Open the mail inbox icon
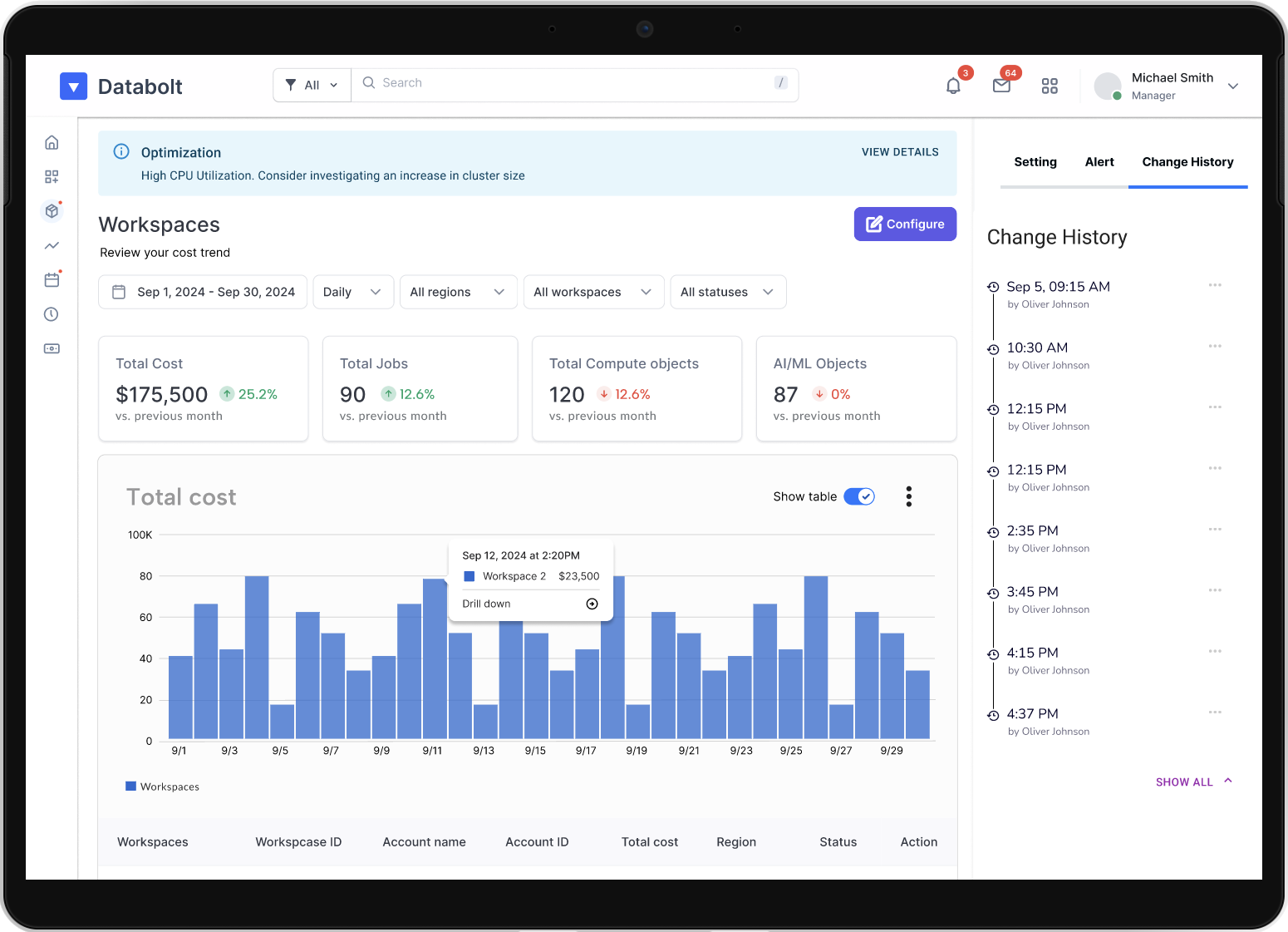1288x932 pixels. tap(1001, 86)
